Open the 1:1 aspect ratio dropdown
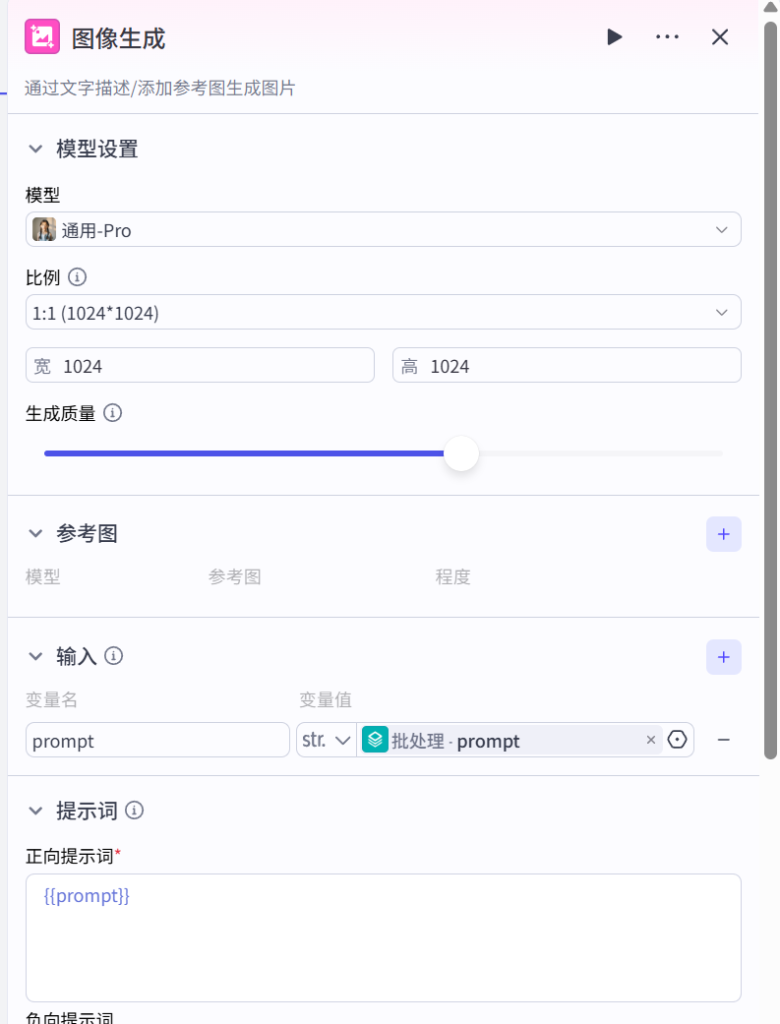This screenshot has width=780, height=1024. click(x=383, y=313)
